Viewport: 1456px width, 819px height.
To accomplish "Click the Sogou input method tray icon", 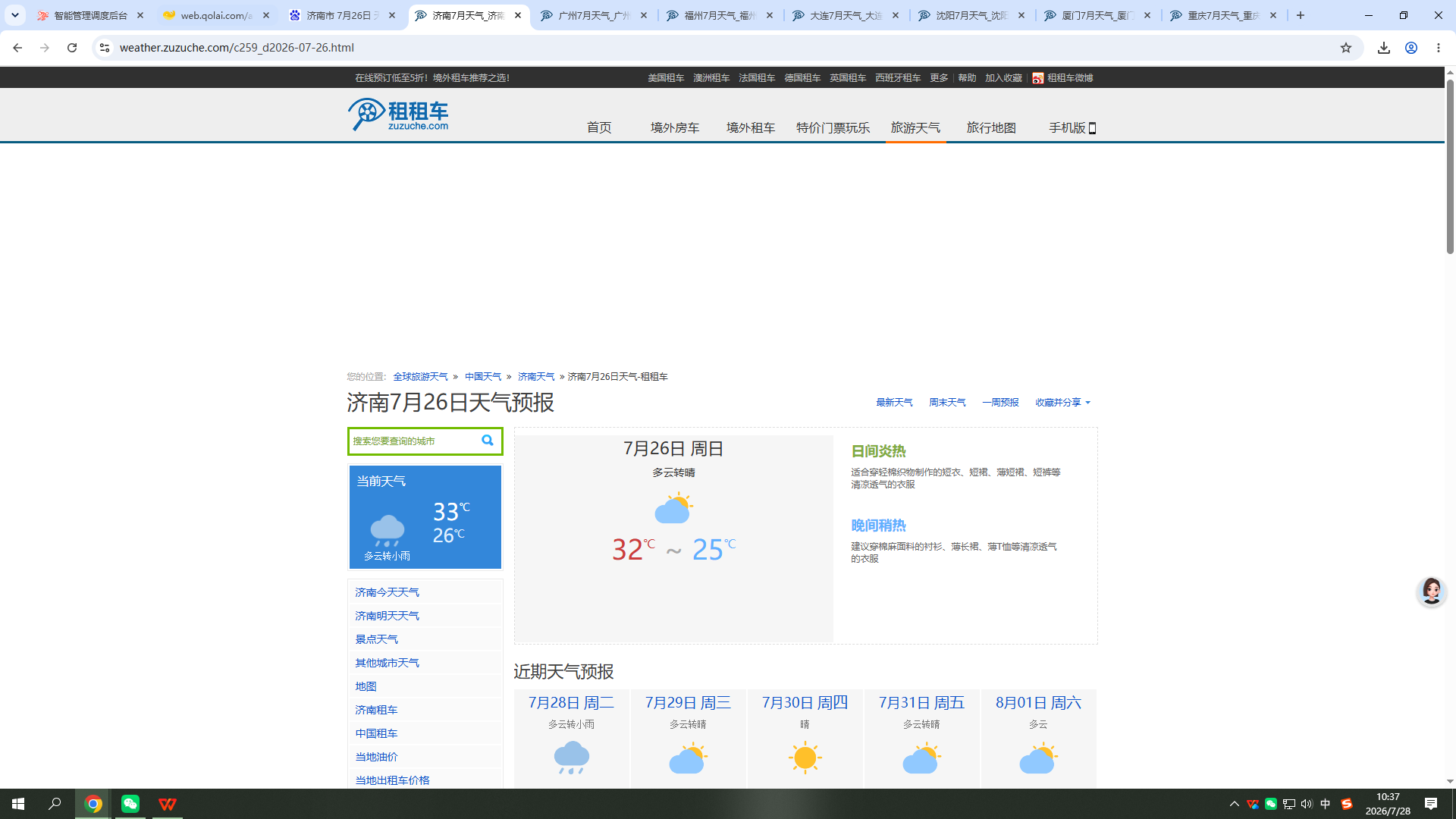I will (1347, 804).
